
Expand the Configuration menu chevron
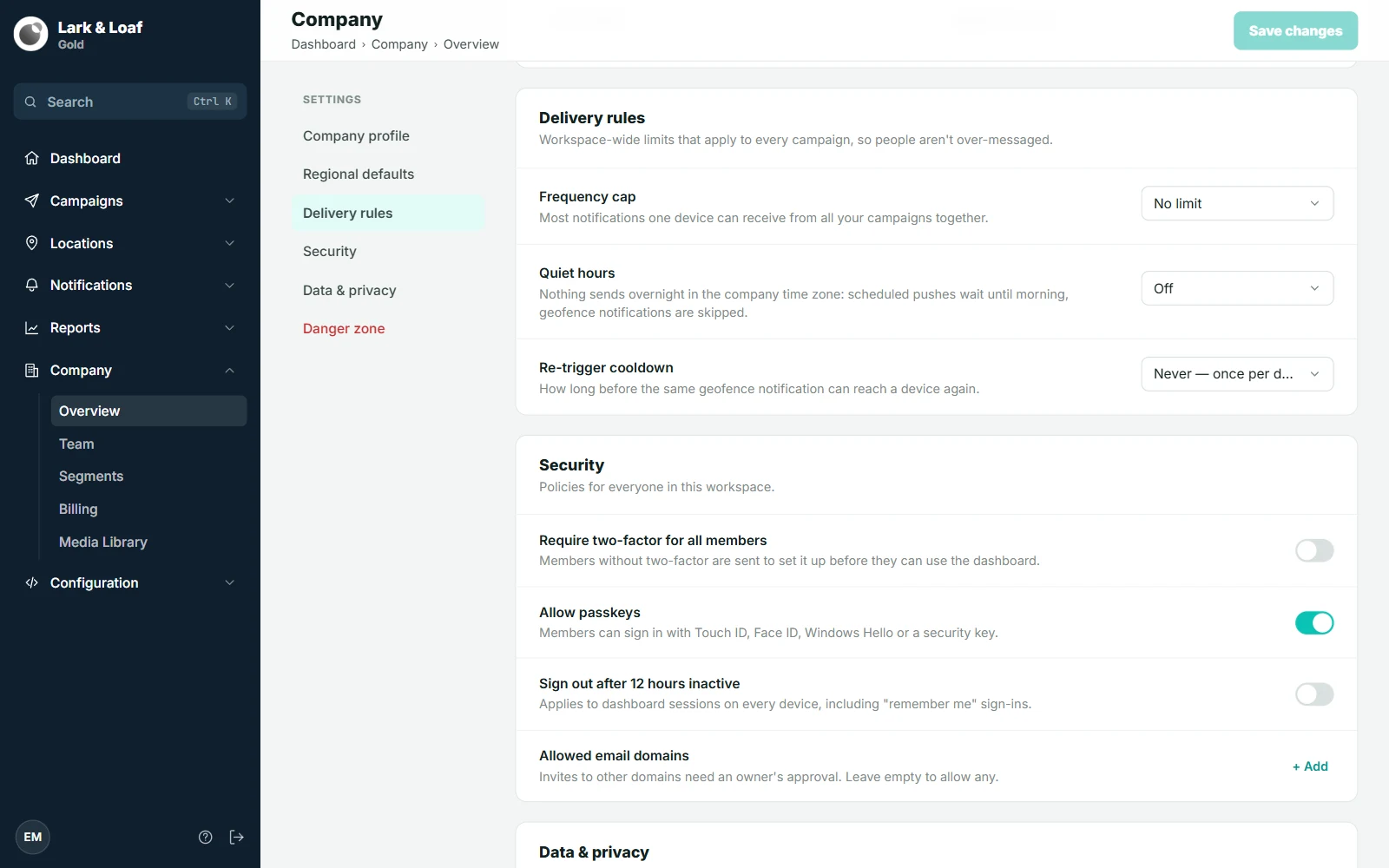(230, 582)
